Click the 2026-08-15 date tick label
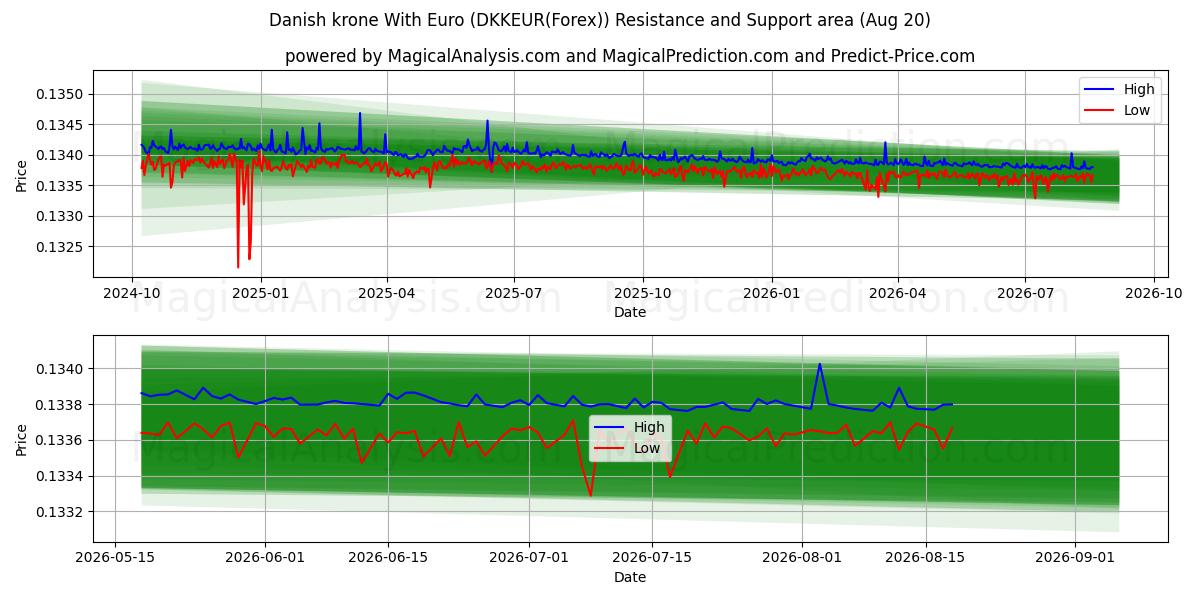This screenshot has height=600, width=1200. [x=926, y=559]
